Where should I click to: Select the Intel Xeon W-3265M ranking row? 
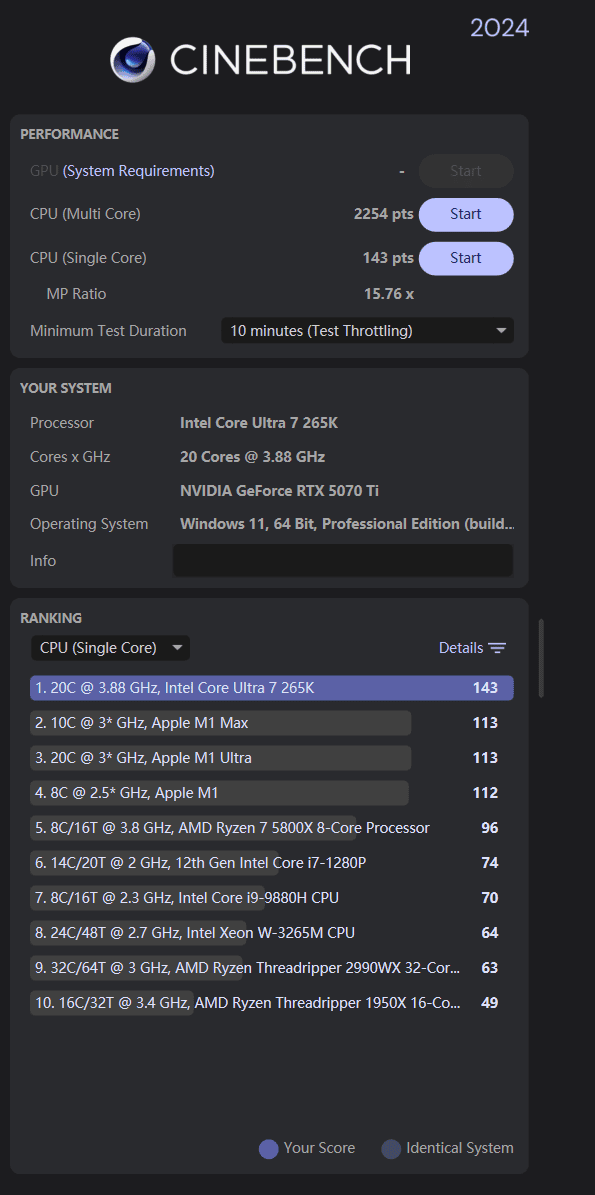tap(272, 933)
